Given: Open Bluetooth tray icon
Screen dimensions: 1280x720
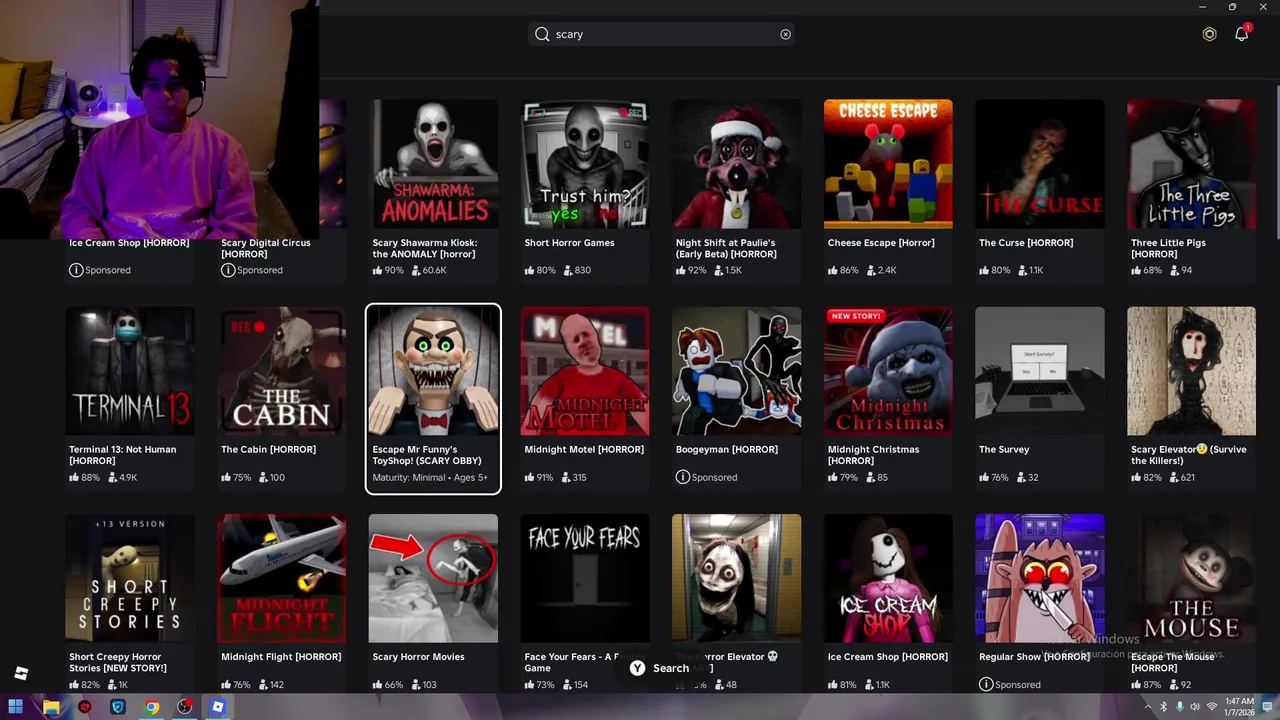Looking at the screenshot, I should pos(1163,707).
